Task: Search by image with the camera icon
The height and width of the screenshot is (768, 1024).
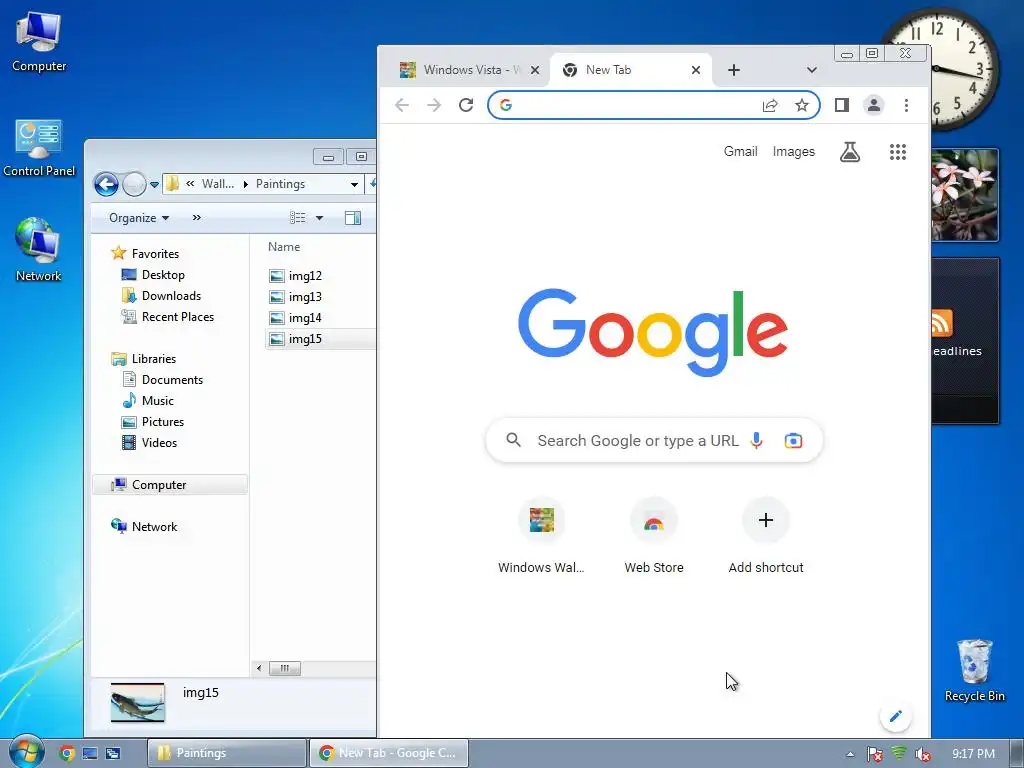Action: (793, 441)
